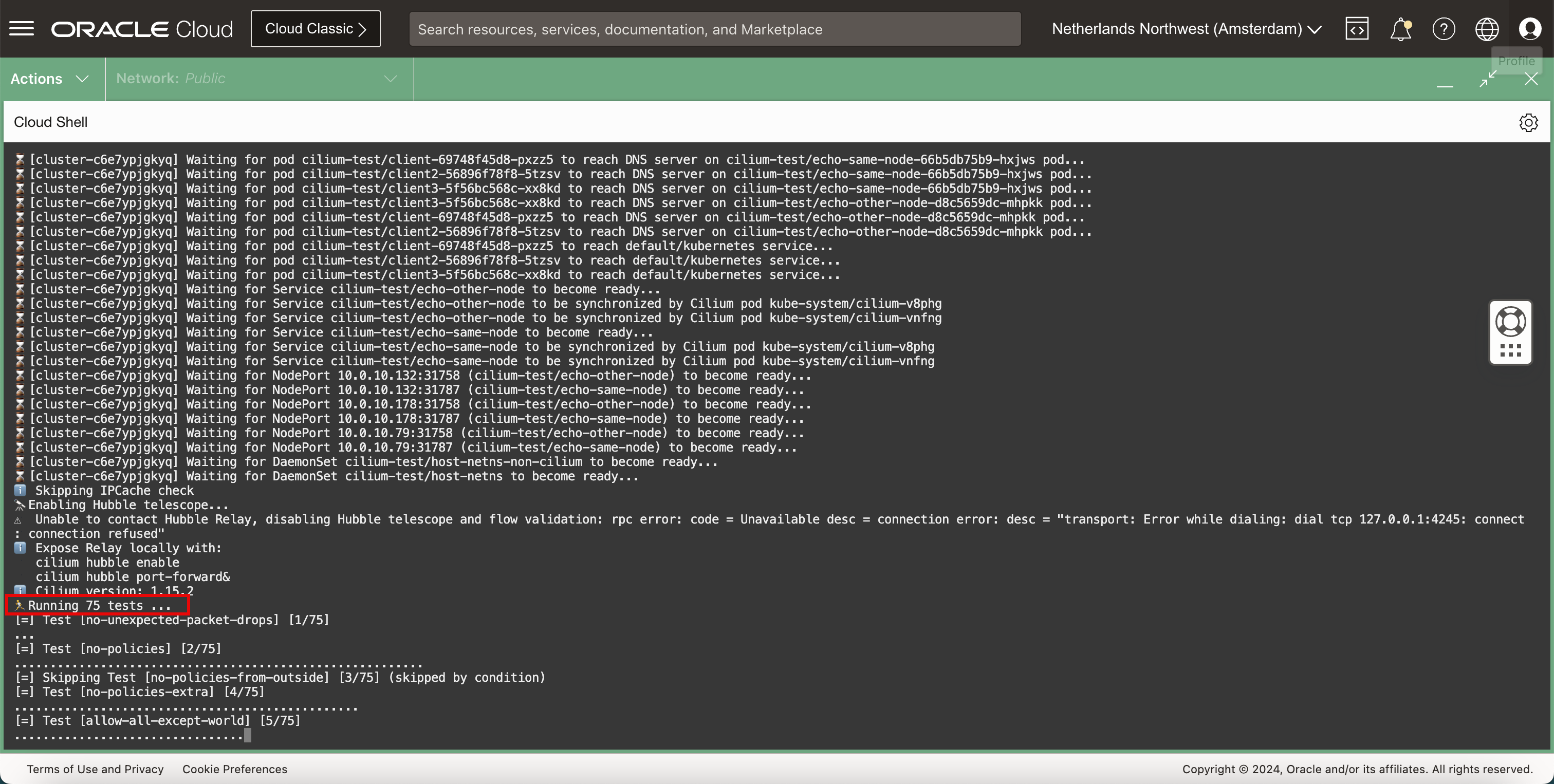Open the hamburger navigation menu
This screenshot has width=1554, height=784.
22,28
